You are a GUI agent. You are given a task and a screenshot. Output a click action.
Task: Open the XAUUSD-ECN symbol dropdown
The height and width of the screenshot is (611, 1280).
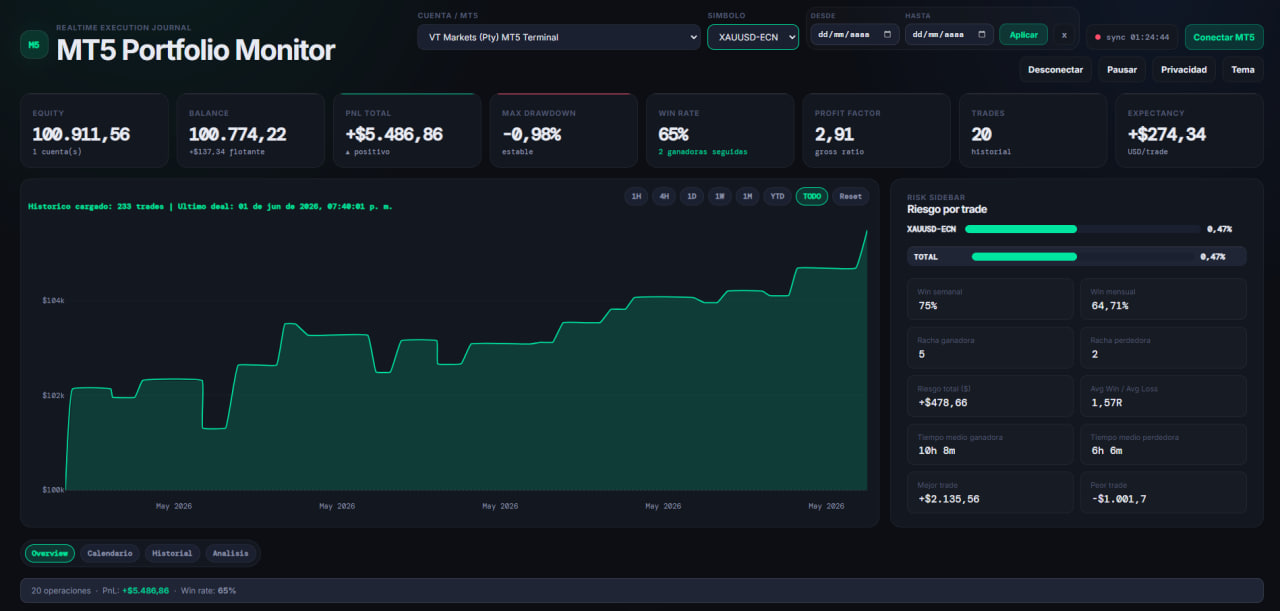click(x=753, y=37)
